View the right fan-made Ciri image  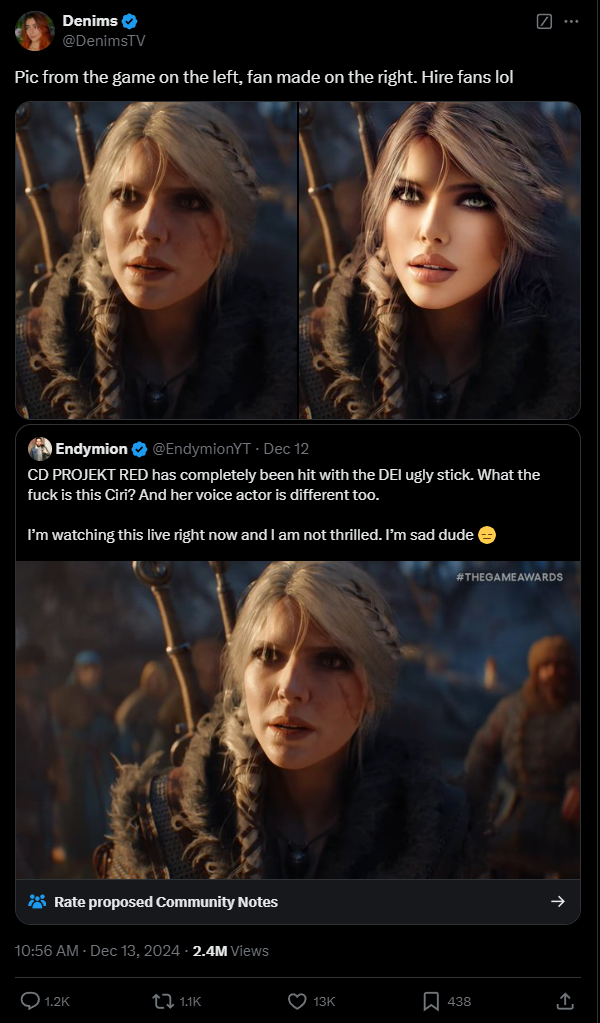[440, 260]
